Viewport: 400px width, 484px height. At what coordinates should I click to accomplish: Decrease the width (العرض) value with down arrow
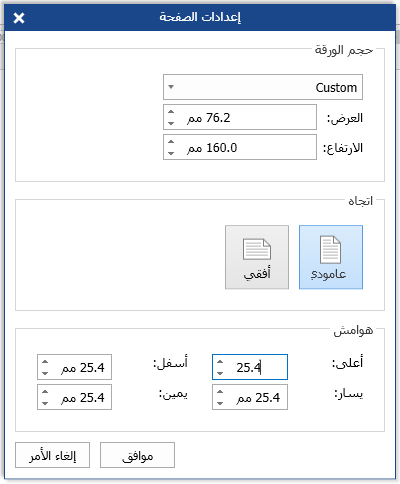(171, 123)
